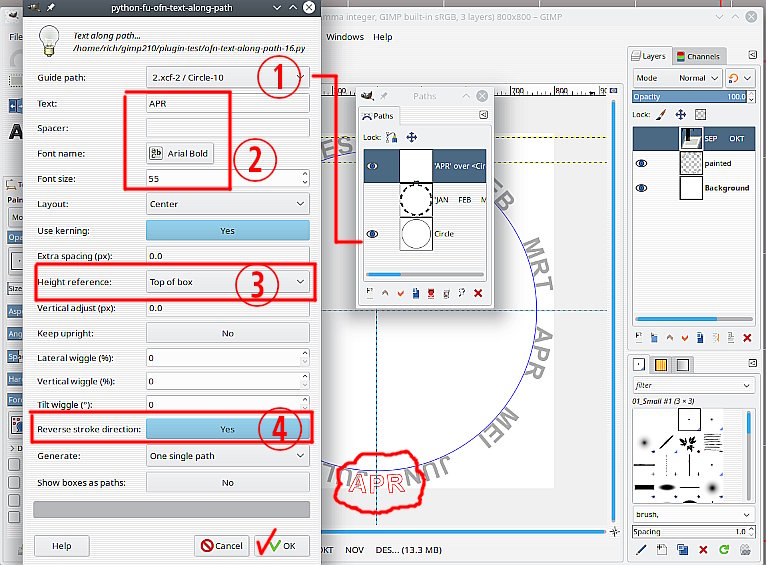The height and width of the screenshot is (565, 766).
Task: Switch to Channels tab
Action: (699, 56)
